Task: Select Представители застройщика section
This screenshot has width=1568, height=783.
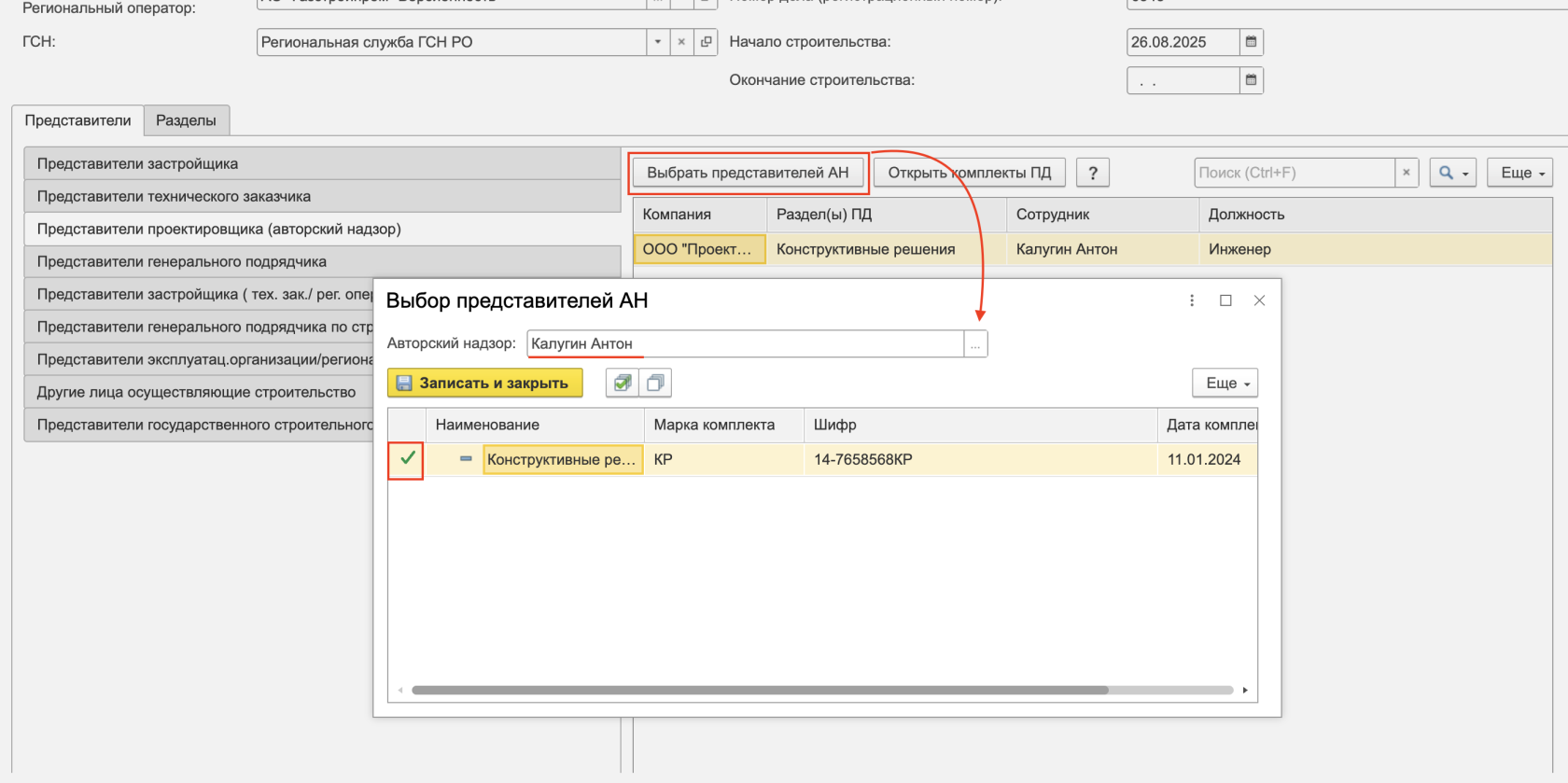Action: point(322,163)
